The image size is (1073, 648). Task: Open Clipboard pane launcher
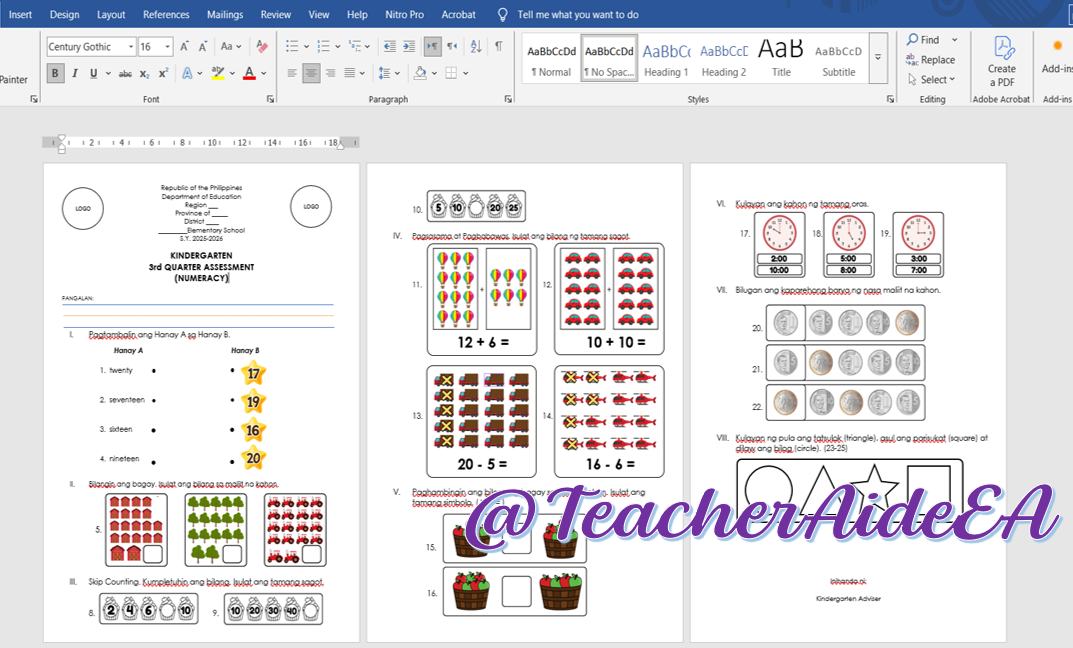point(34,99)
